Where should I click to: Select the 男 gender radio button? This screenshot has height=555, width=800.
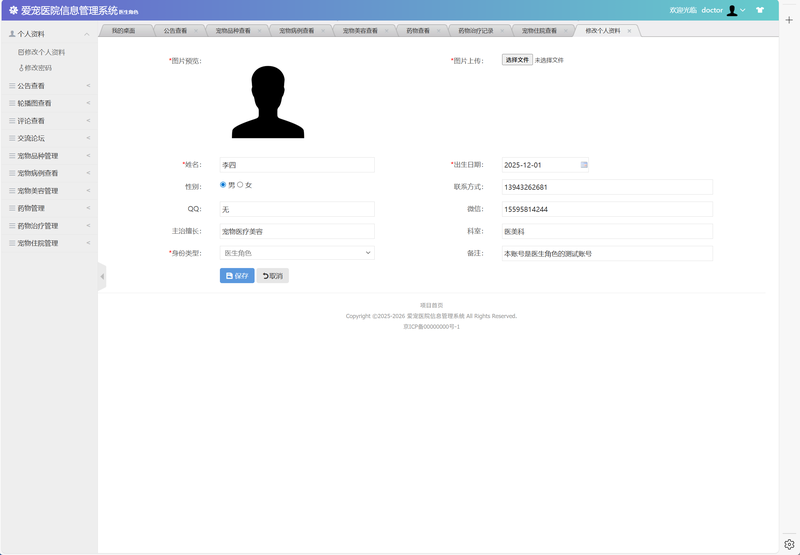(223, 185)
